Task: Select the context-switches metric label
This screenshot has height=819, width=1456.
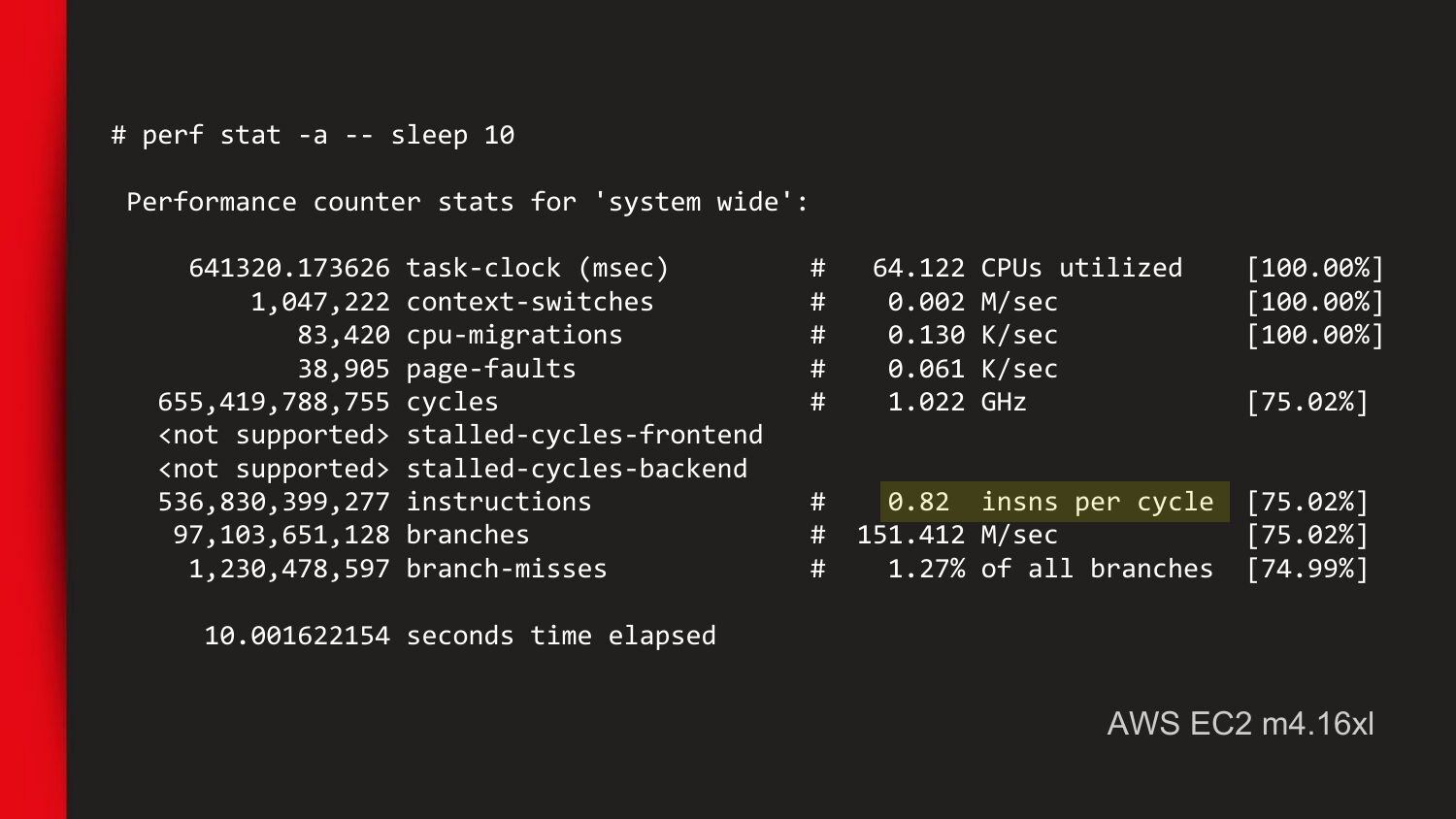Action: 530,302
